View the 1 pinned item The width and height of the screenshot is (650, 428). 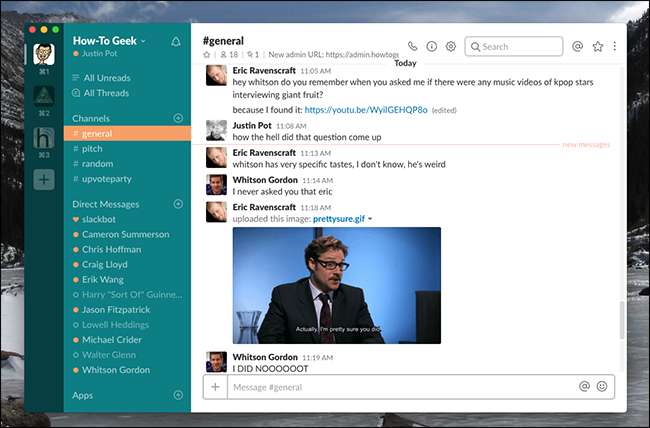tap(253, 54)
